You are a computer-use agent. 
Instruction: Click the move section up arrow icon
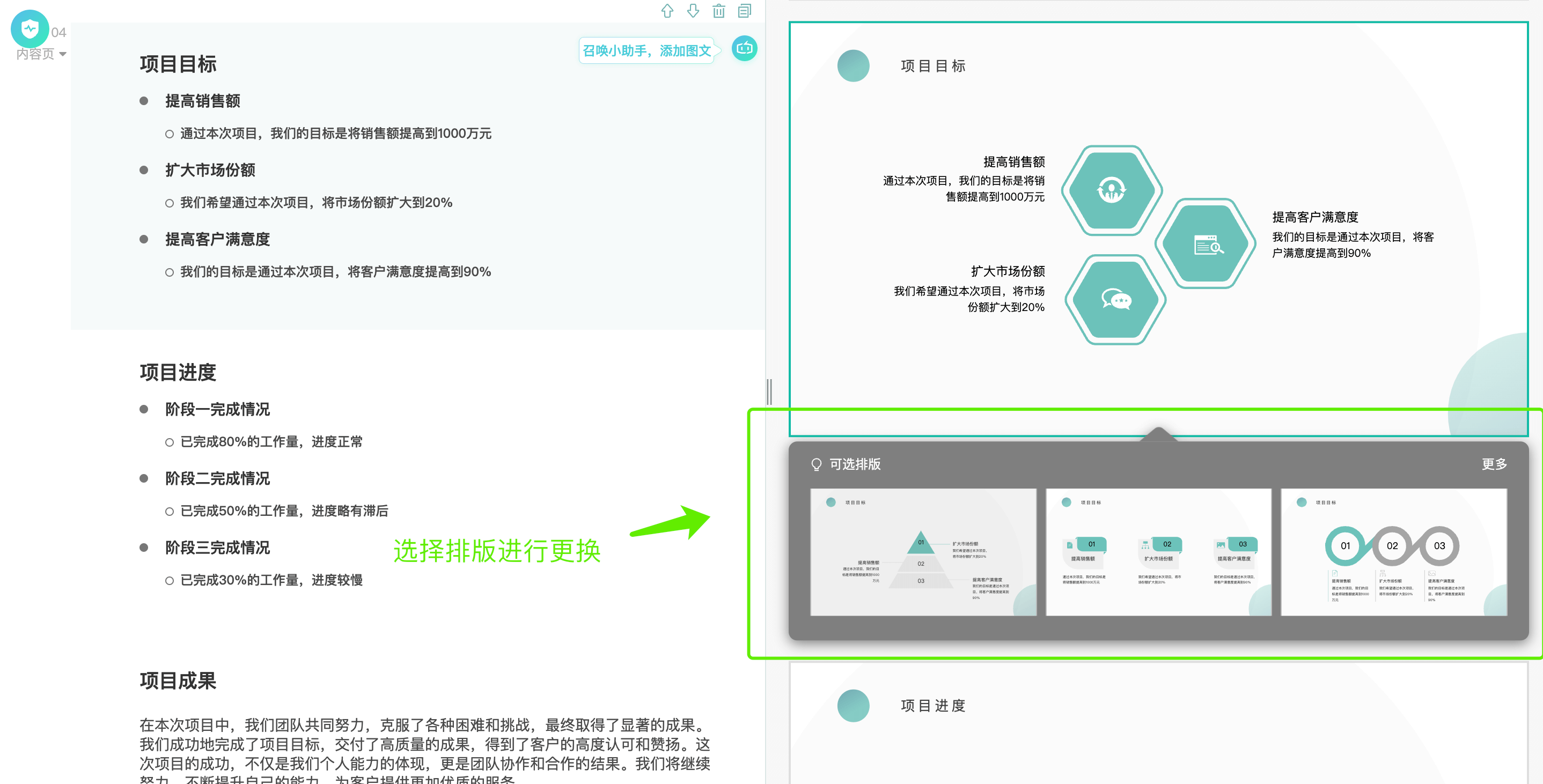tap(667, 11)
